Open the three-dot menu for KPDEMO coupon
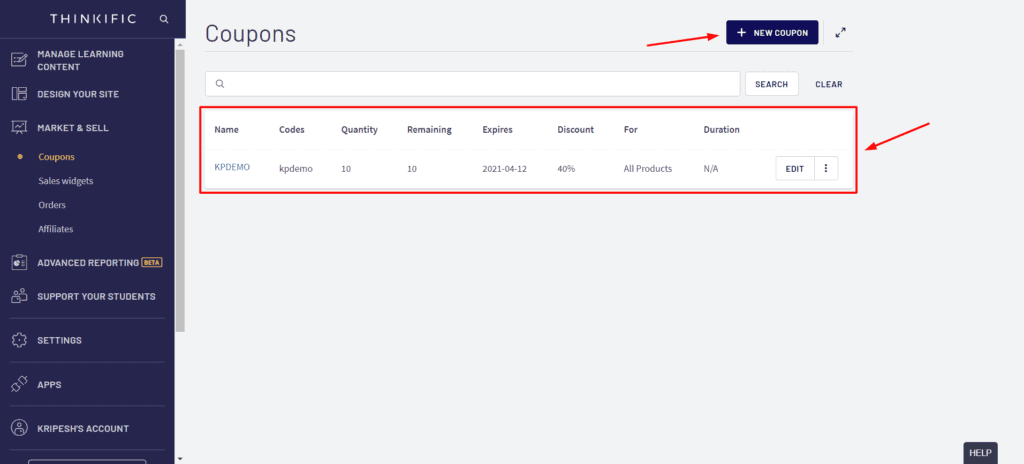The height and width of the screenshot is (464, 1024). pos(826,169)
